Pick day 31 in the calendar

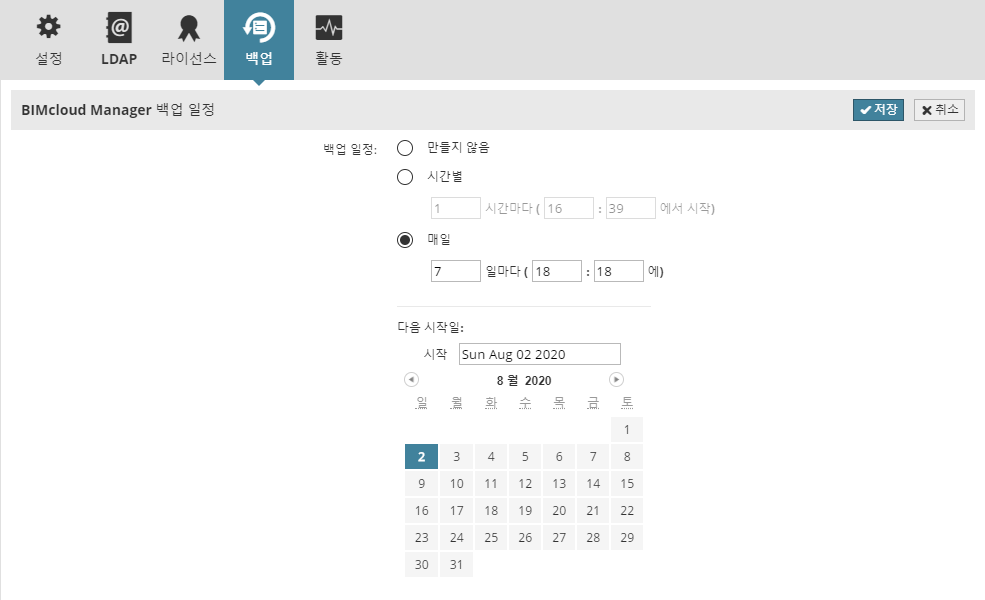tap(456, 565)
